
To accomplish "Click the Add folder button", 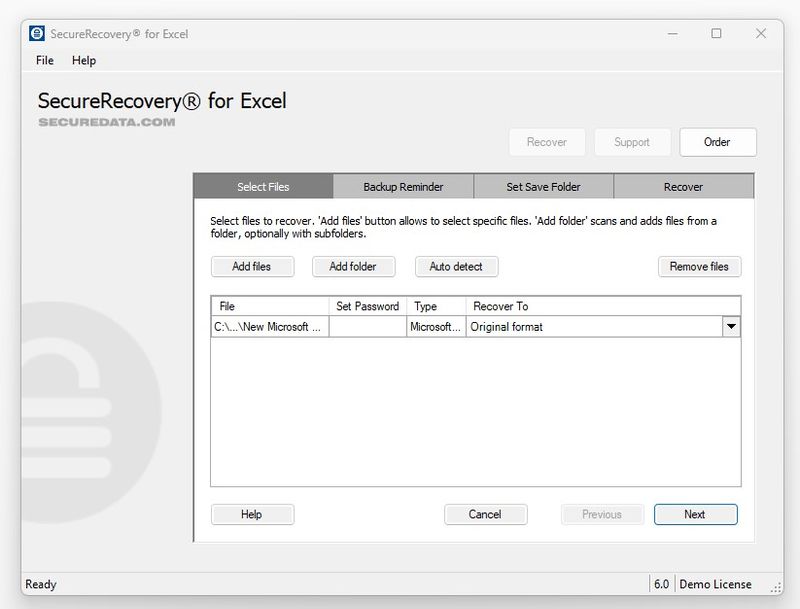I will [353, 267].
